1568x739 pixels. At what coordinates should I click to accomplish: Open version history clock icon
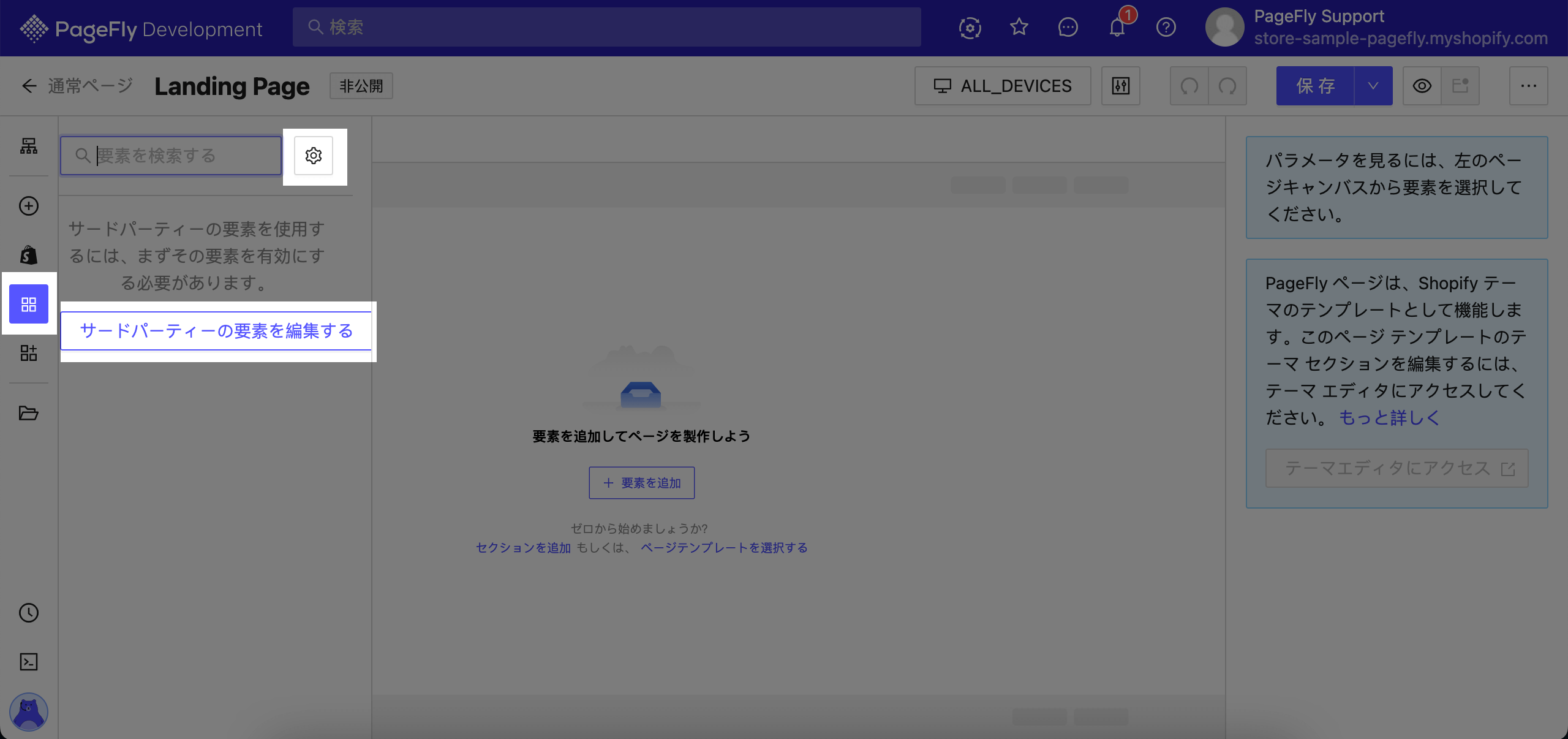(29, 613)
